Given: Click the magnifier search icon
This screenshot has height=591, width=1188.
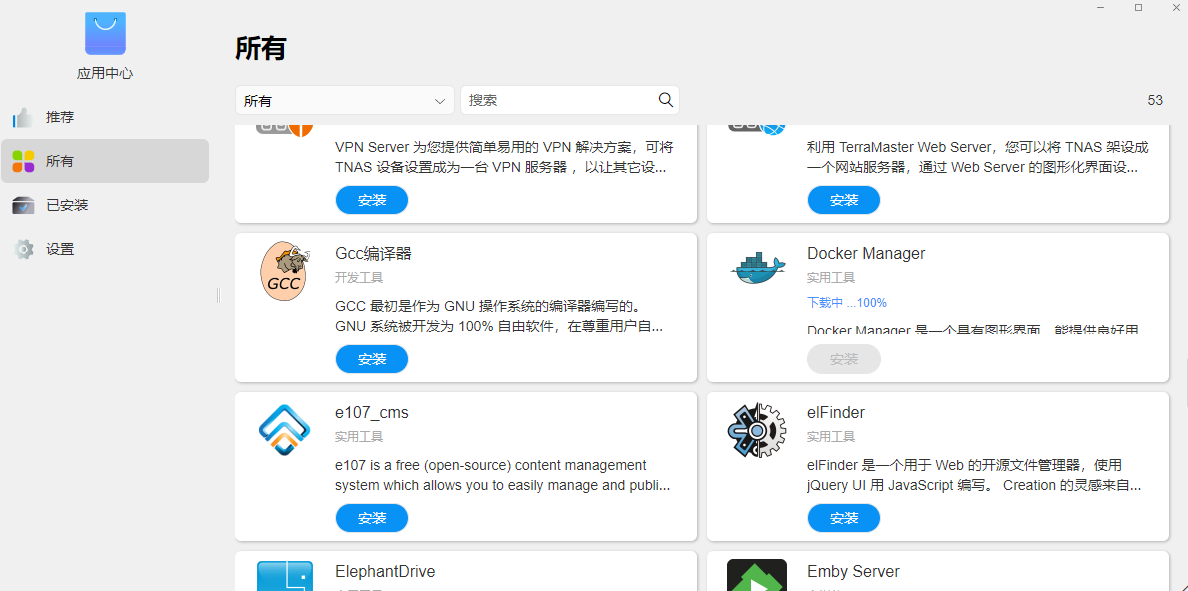Looking at the screenshot, I should point(666,100).
